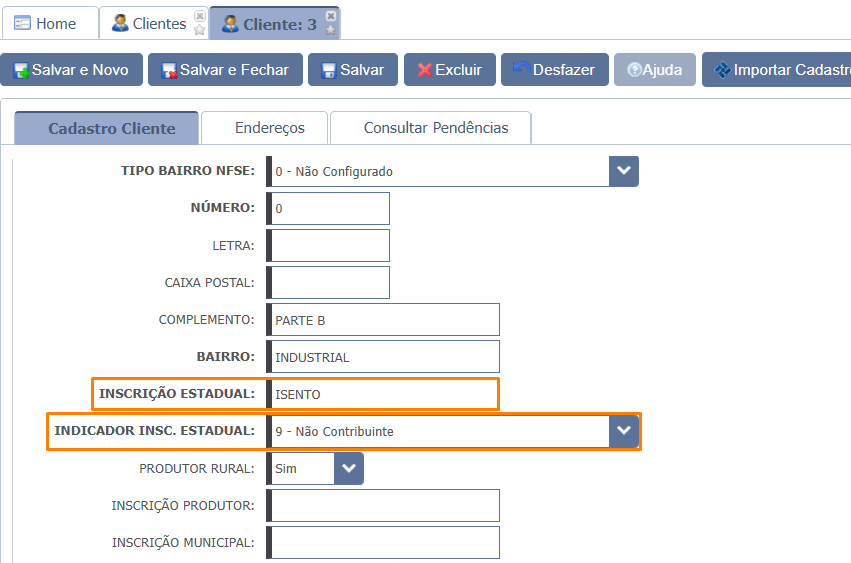This screenshot has height=563, width=851.
Task: Open the Consultar Pendências tab
Action: pos(435,128)
